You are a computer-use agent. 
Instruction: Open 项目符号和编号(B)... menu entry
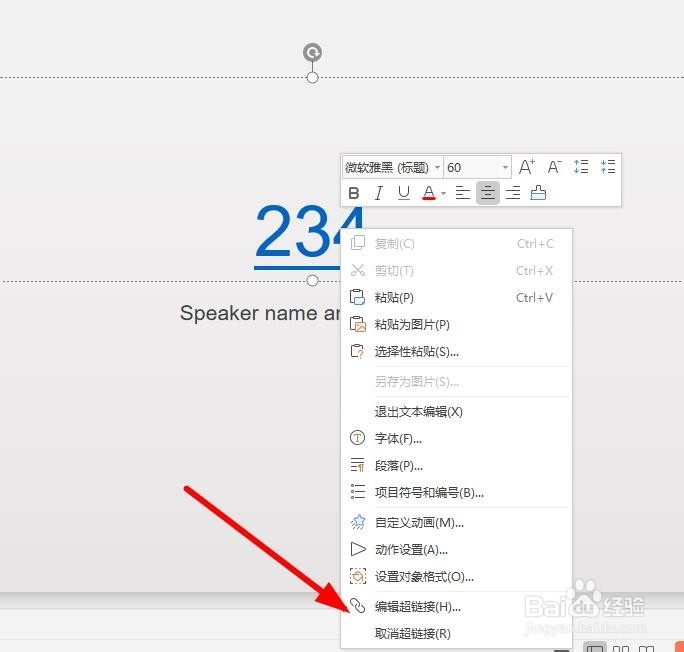pyautogui.click(x=456, y=492)
